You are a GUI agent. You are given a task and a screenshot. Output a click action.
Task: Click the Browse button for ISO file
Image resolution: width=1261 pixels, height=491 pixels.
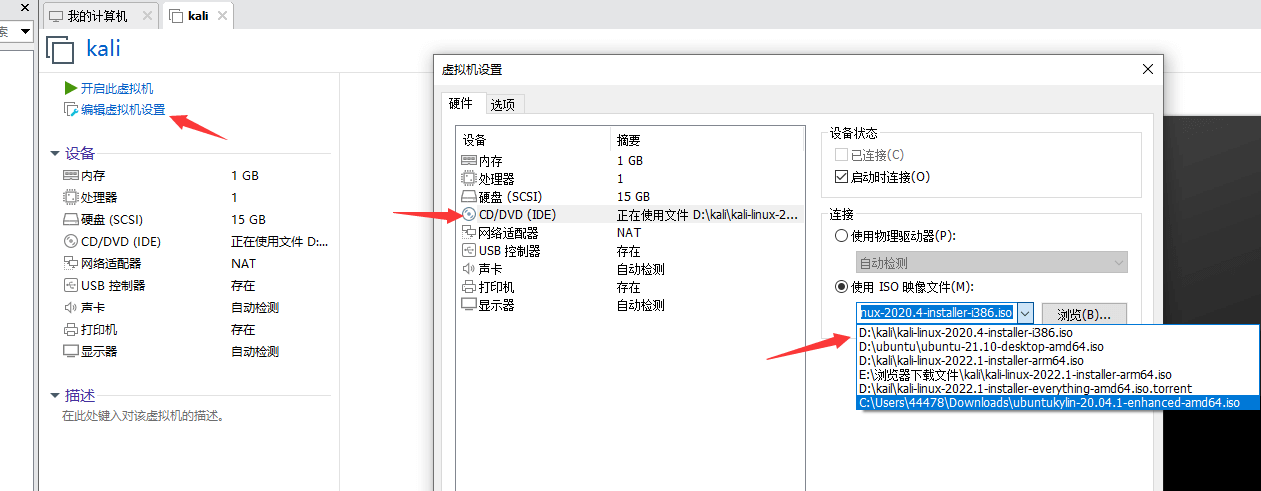[x=1084, y=313]
